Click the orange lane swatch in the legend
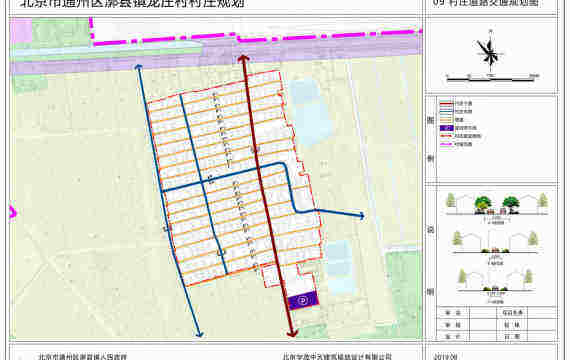This screenshot has width=570, height=360. [446, 120]
